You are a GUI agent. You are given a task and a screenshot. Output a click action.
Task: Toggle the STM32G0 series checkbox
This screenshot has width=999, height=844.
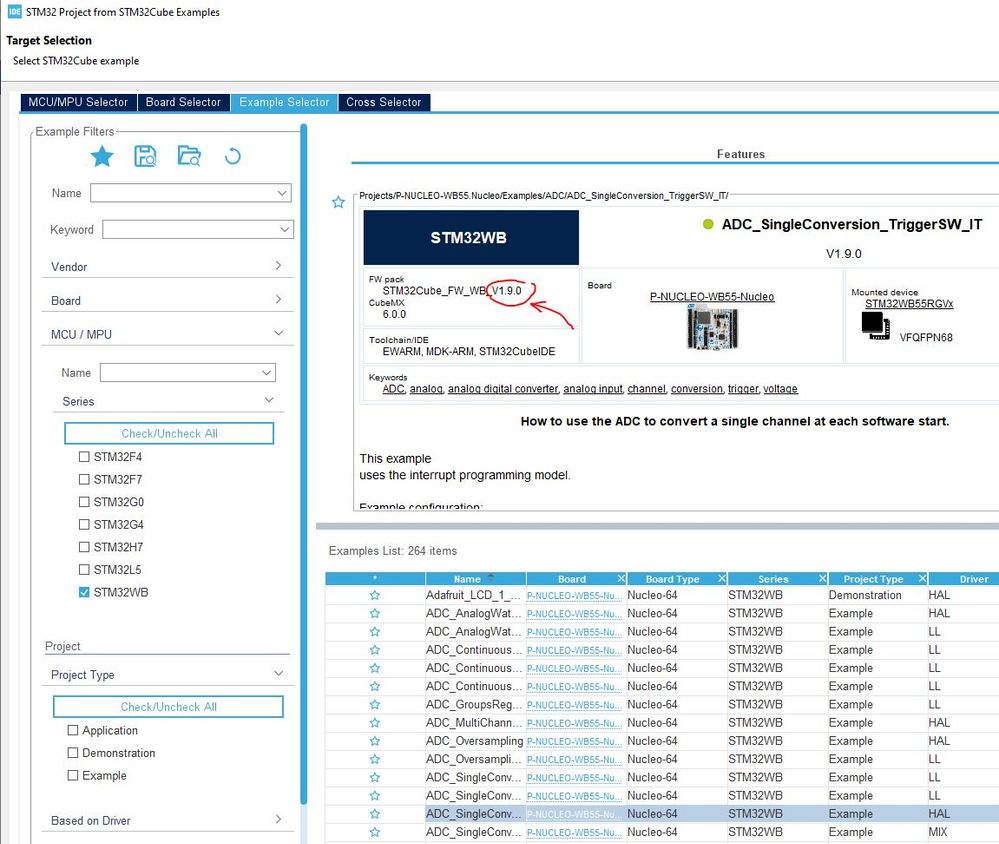click(83, 502)
